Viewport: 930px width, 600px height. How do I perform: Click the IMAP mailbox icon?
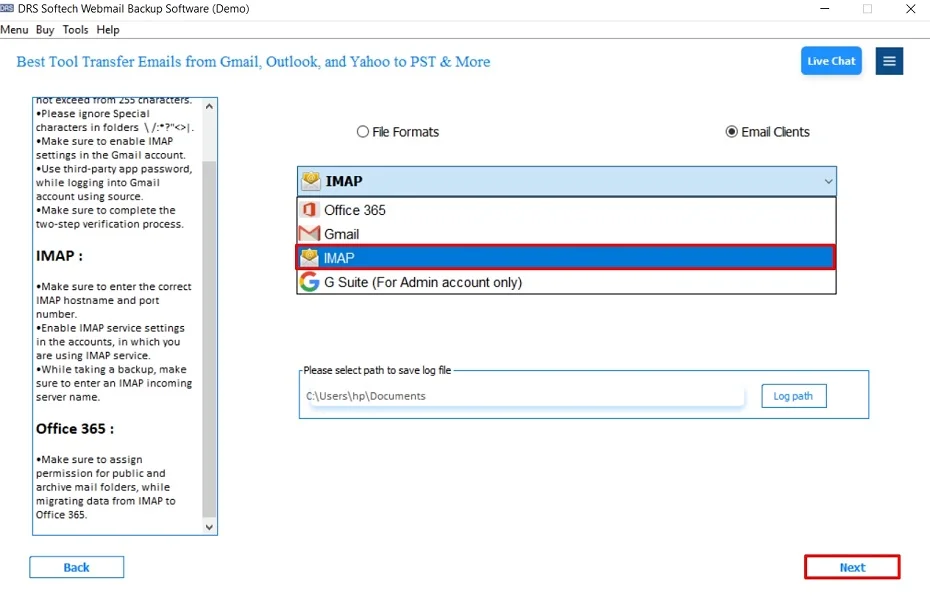click(310, 257)
